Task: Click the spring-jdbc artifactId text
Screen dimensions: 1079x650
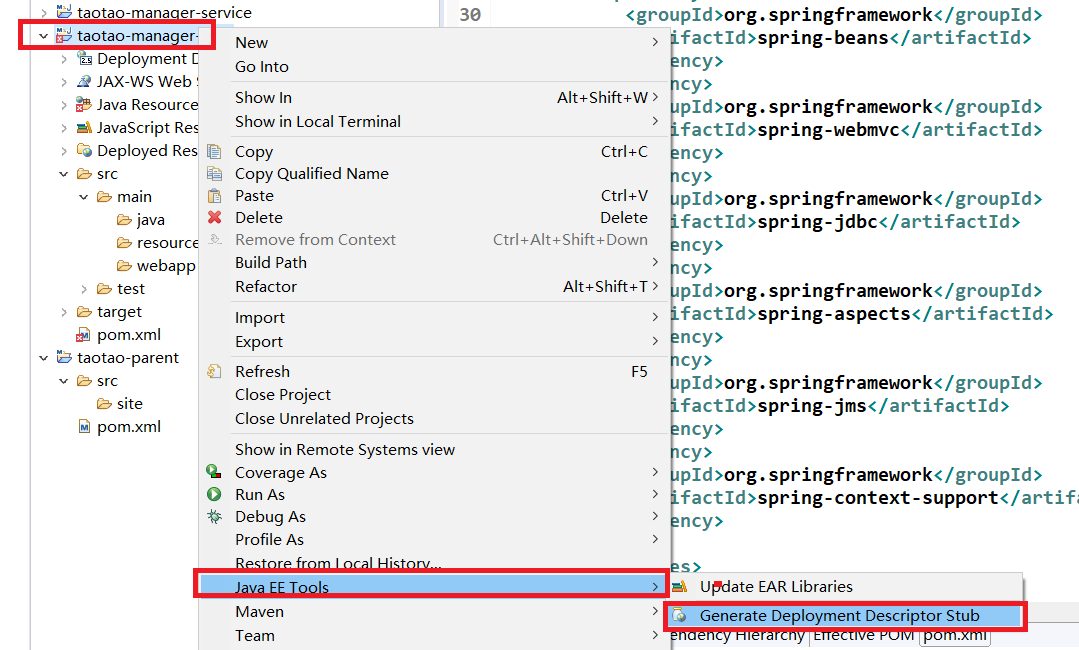Action: pos(818,222)
